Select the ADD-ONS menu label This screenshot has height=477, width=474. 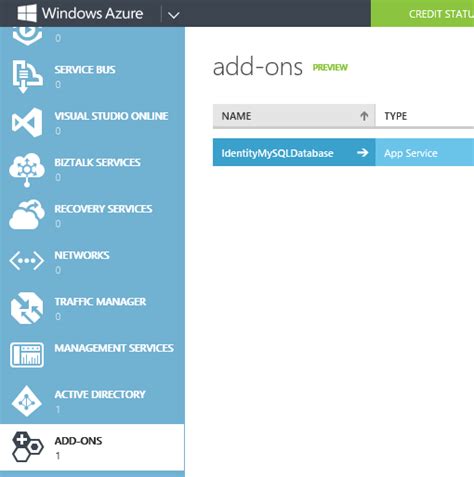pyautogui.click(x=78, y=441)
